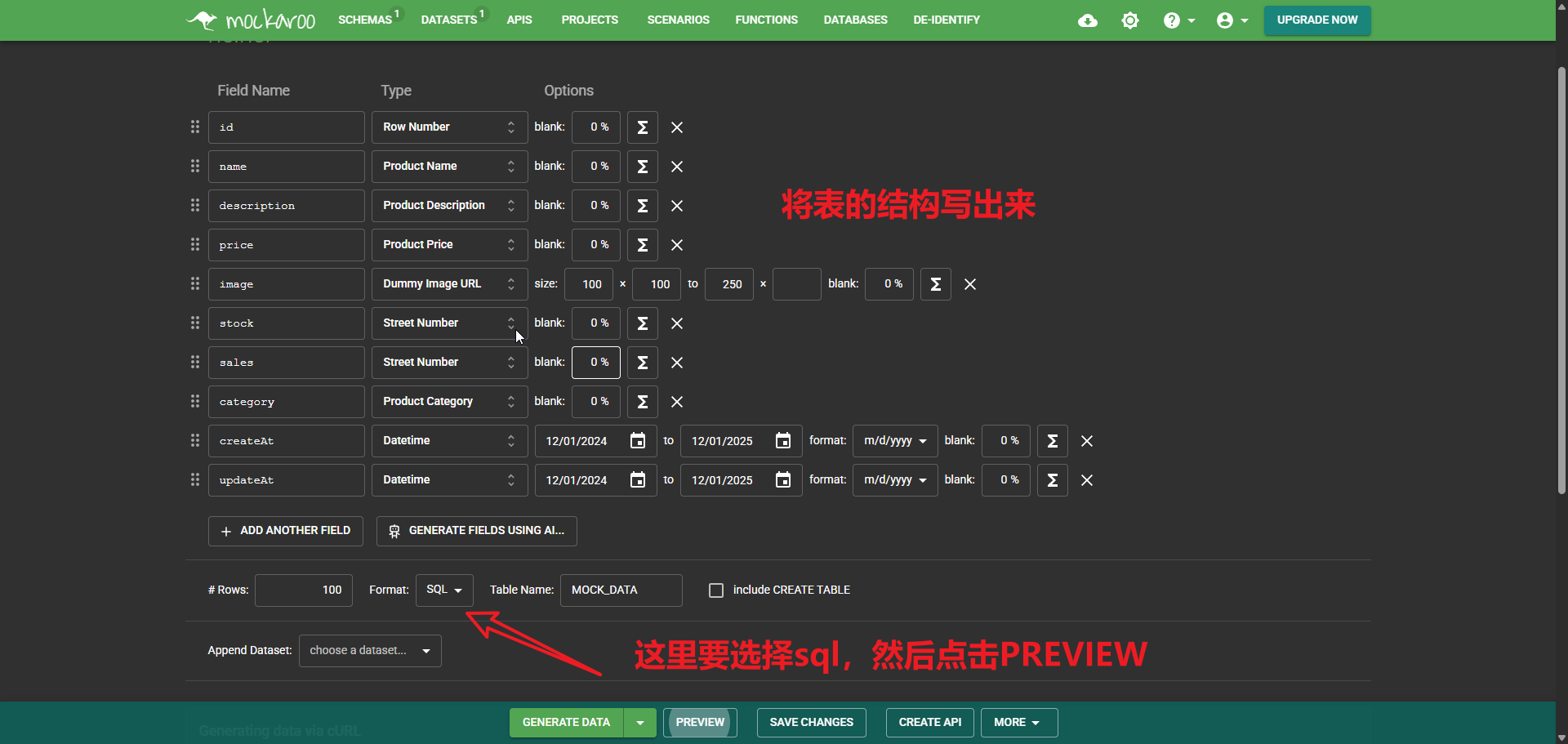Go to the DATABASES menu item
The width and height of the screenshot is (1568, 744).
(855, 20)
